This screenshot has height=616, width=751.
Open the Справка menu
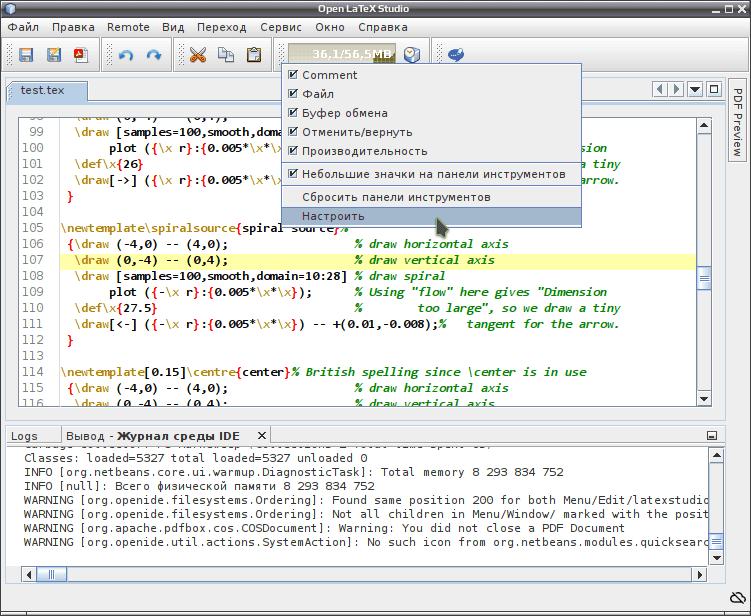coord(383,27)
